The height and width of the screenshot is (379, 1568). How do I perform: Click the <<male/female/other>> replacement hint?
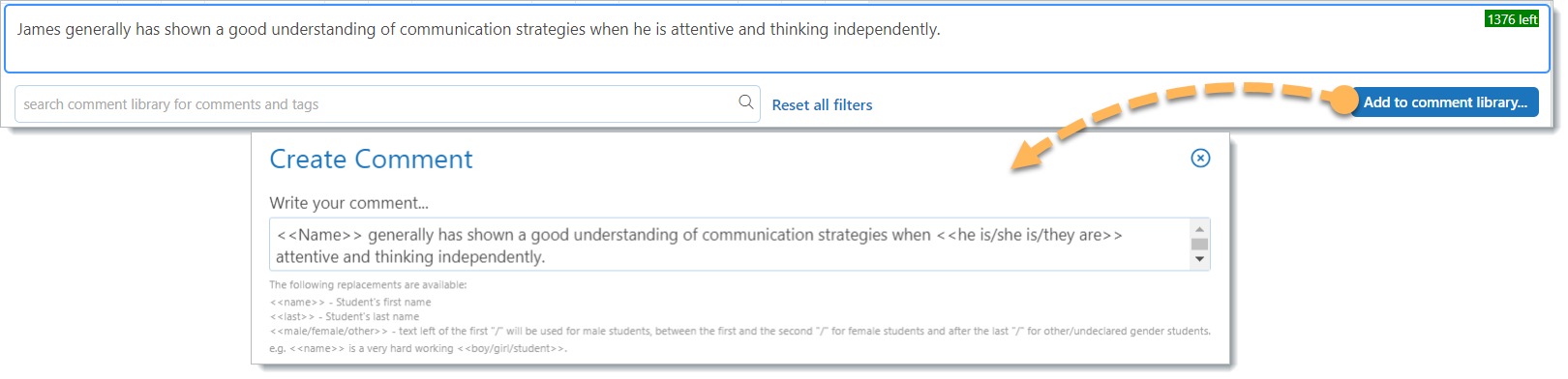739,331
